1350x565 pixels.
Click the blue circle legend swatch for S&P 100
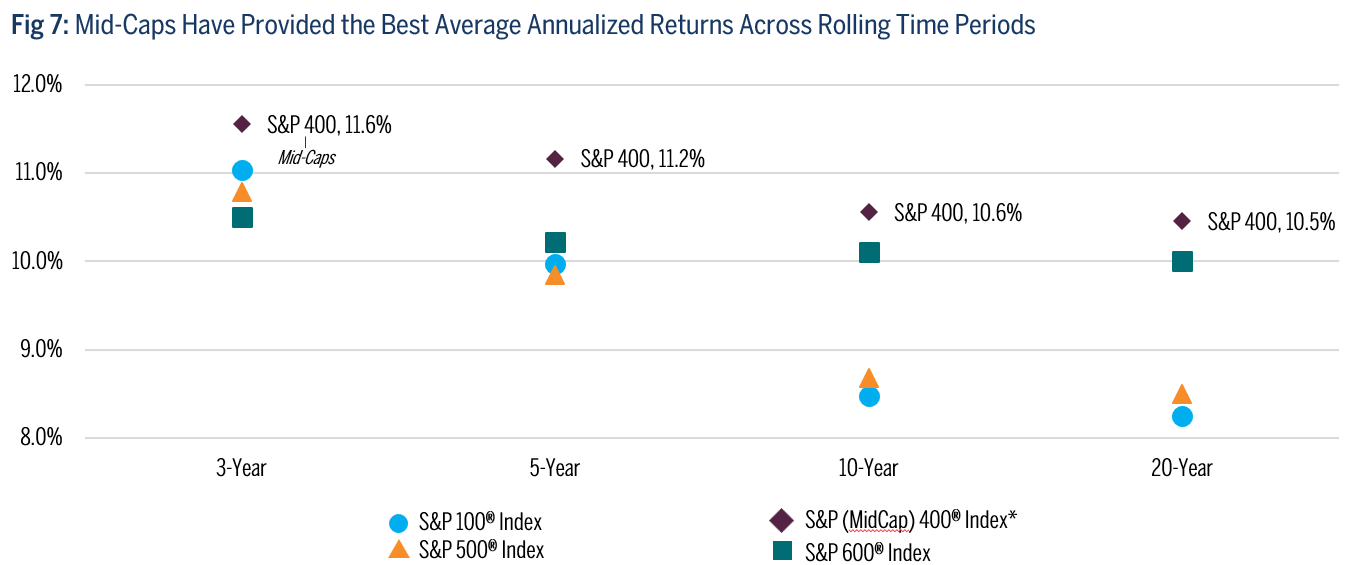tap(398, 523)
